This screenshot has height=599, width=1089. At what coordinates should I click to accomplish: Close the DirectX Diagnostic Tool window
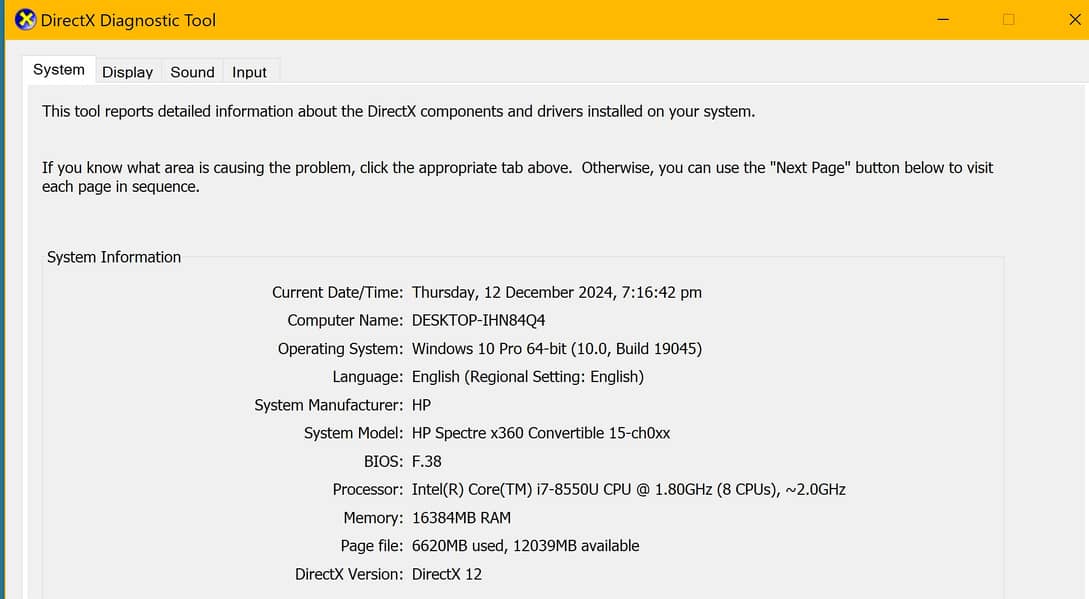coord(1075,20)
